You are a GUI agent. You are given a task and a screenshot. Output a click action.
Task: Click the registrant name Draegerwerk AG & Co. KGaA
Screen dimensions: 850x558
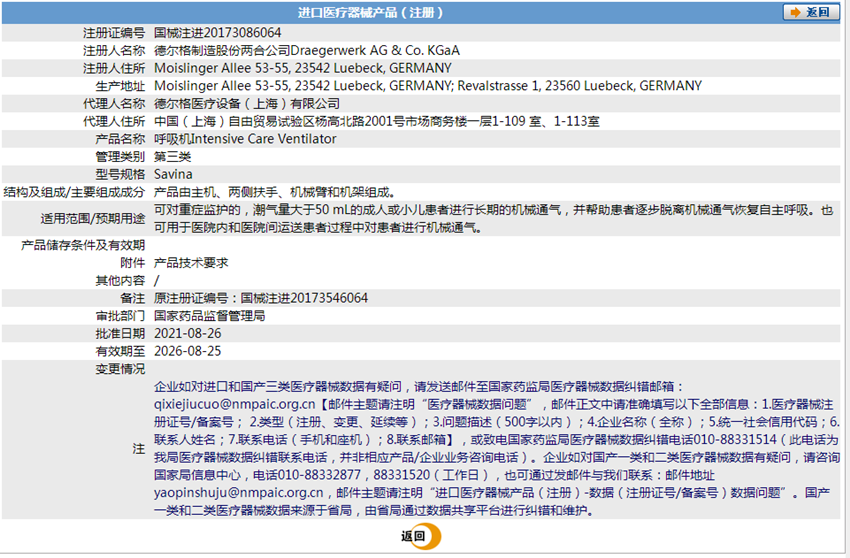[x=375, y=50]
